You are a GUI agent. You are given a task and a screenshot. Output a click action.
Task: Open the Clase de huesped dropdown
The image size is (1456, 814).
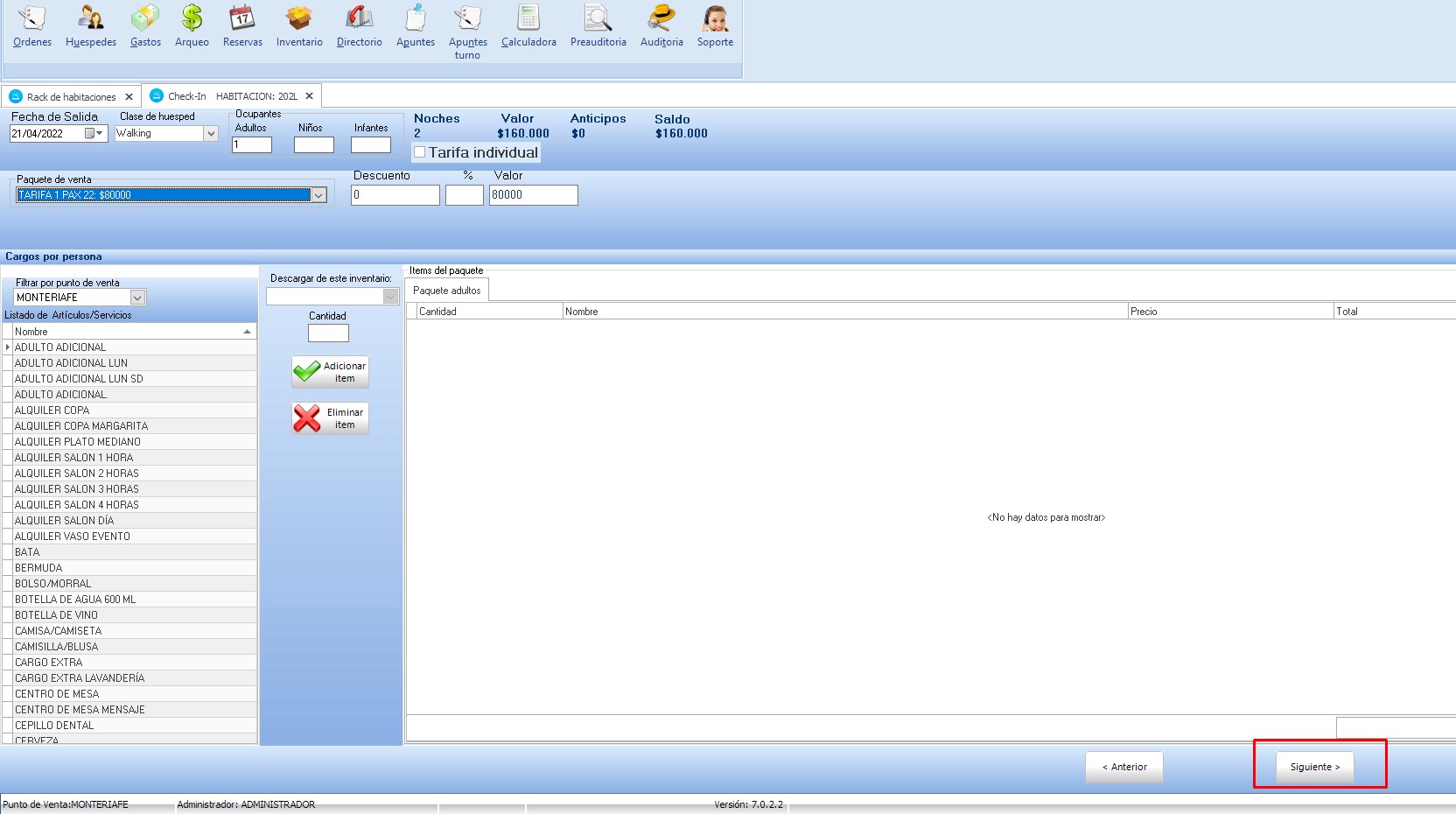pos(210,134)
